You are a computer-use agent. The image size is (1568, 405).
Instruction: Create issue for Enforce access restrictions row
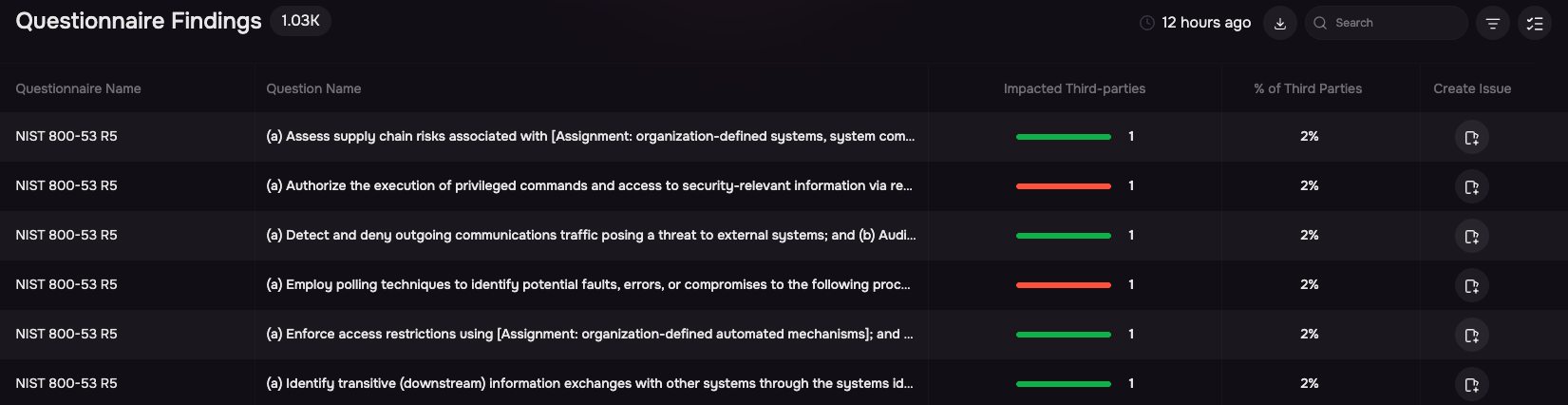click(x=1471, y=336)
